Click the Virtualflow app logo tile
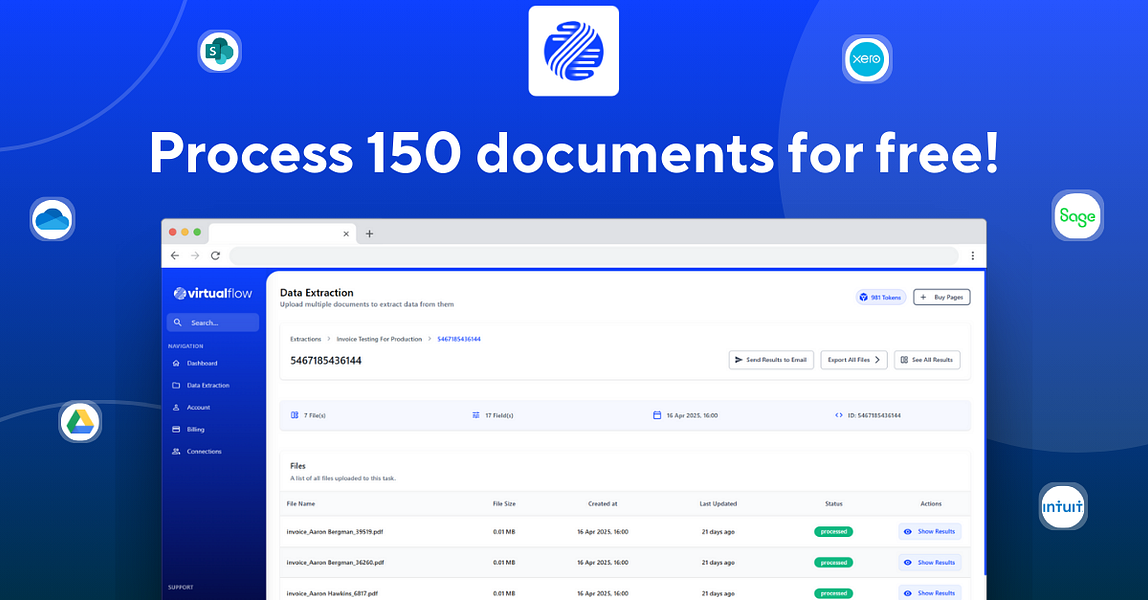This screenshot has width=1148, height=600. coord(574,51)
